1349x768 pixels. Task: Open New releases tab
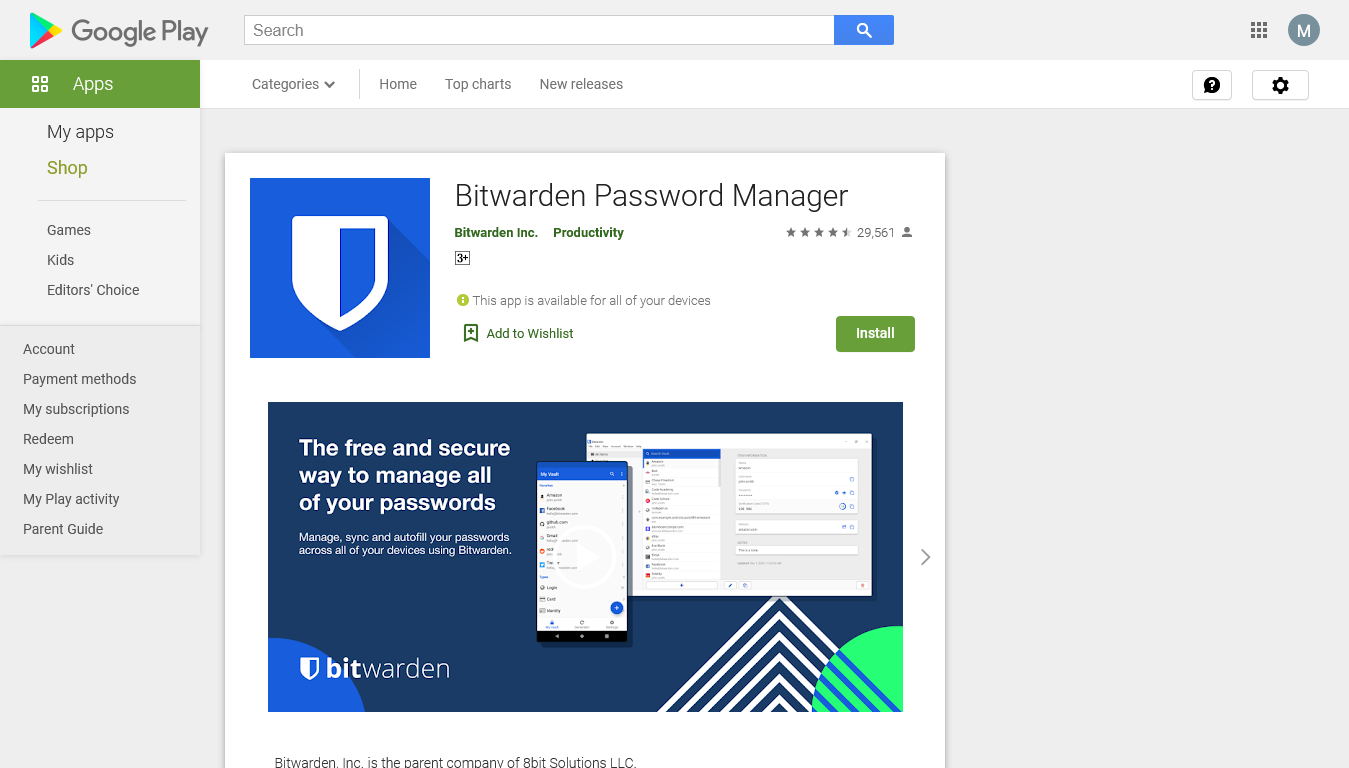tap(581, 84)
